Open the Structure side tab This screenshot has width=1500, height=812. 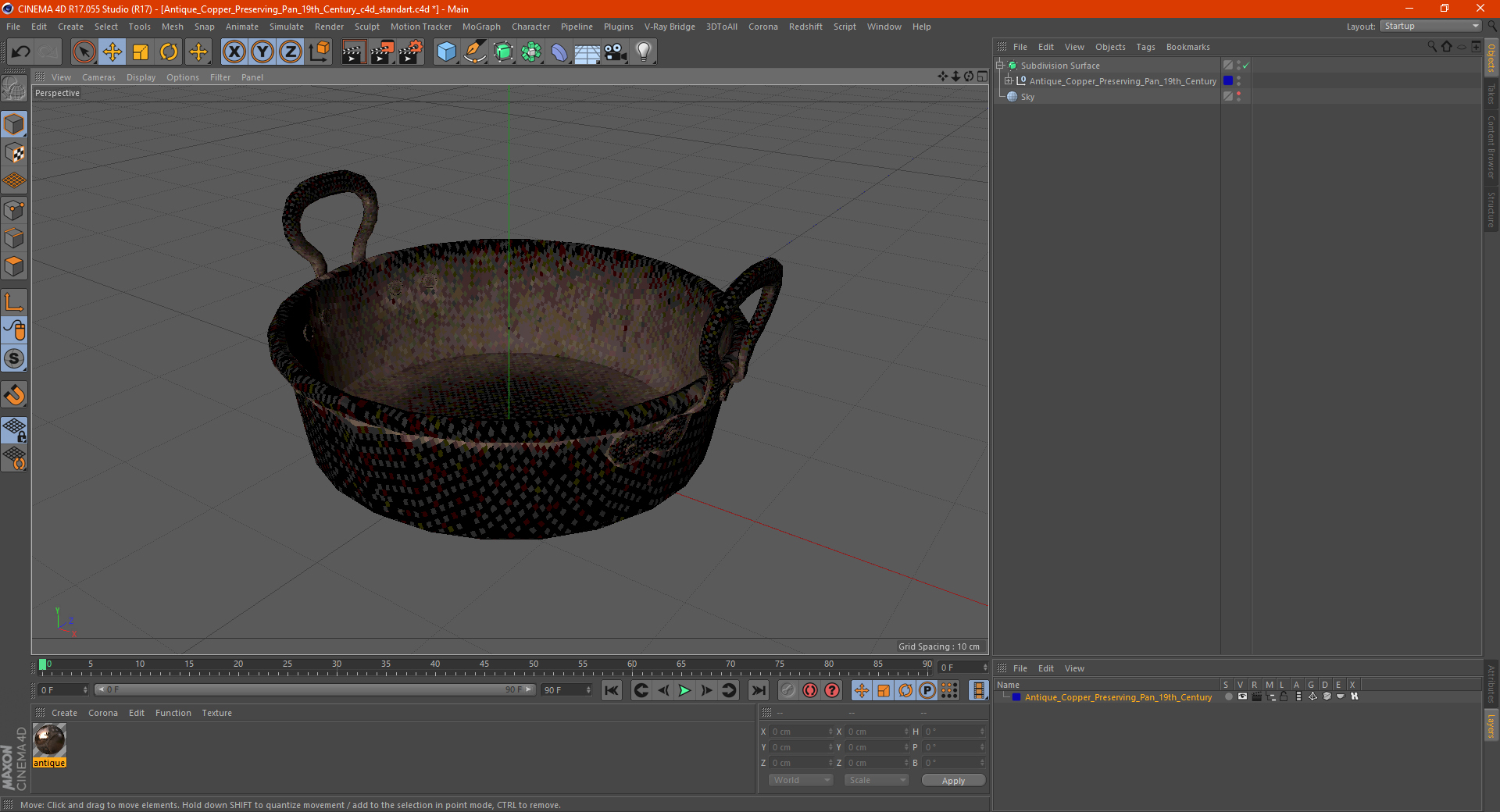click(x=1491, y=209)
